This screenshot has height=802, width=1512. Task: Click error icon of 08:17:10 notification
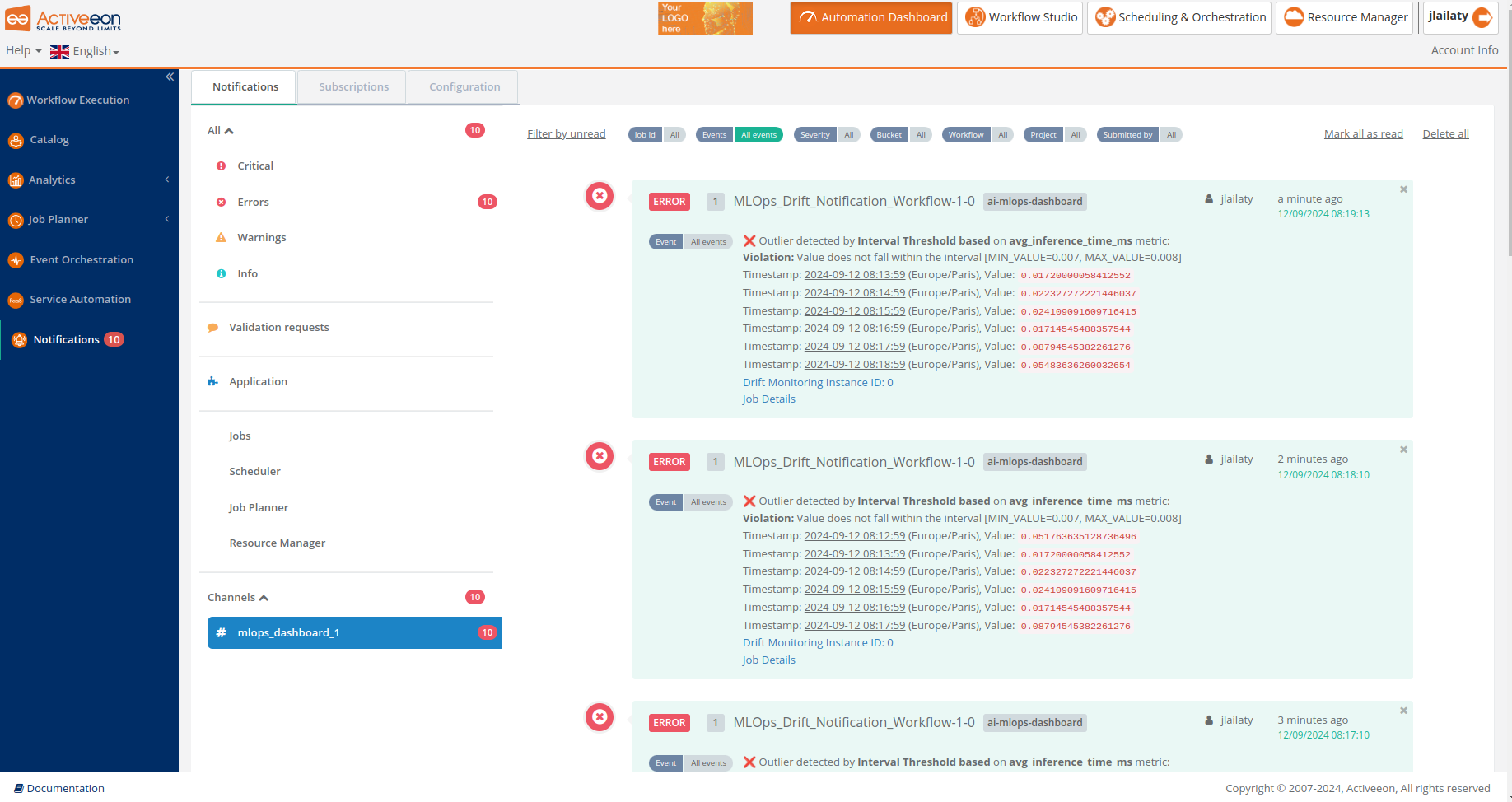(600, 717)
